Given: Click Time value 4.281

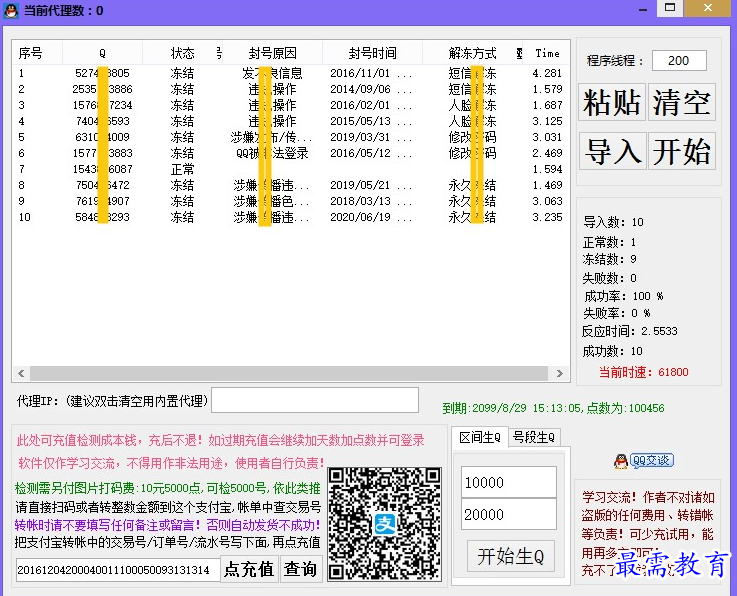Looking at the screenshot, I should [547, 73].
